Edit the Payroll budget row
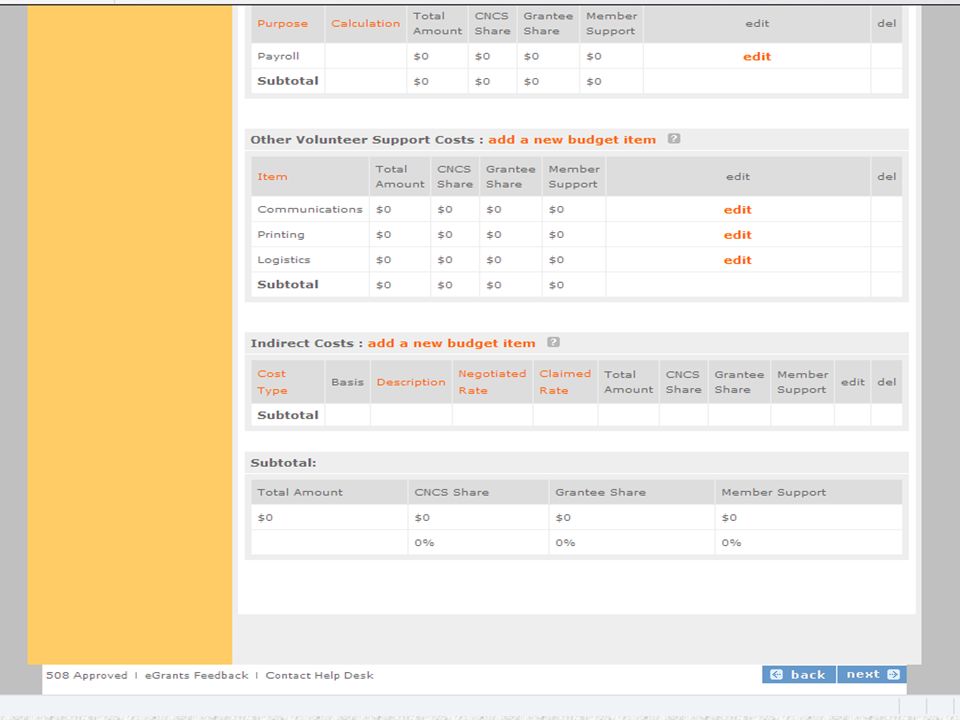Screen dimensions: 960x720 [757, 56]
